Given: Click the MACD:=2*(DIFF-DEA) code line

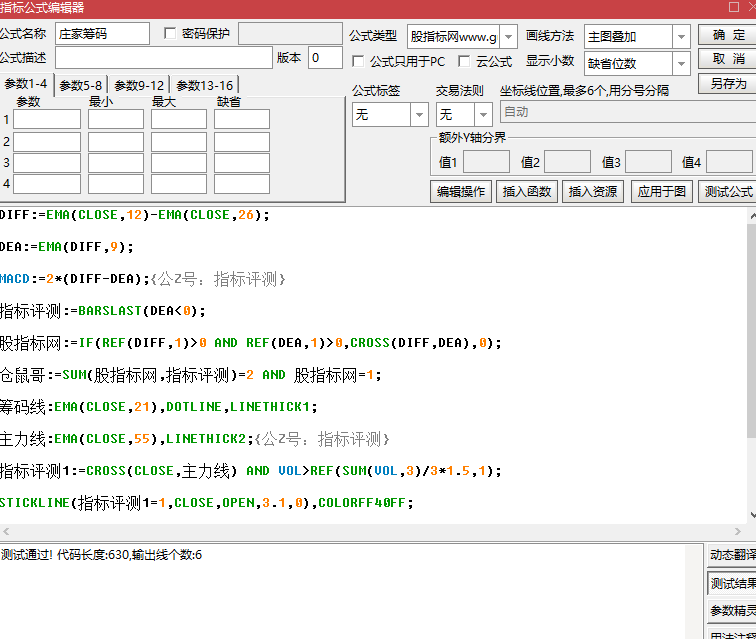Looking at the screenshot, I should (143, 279).
